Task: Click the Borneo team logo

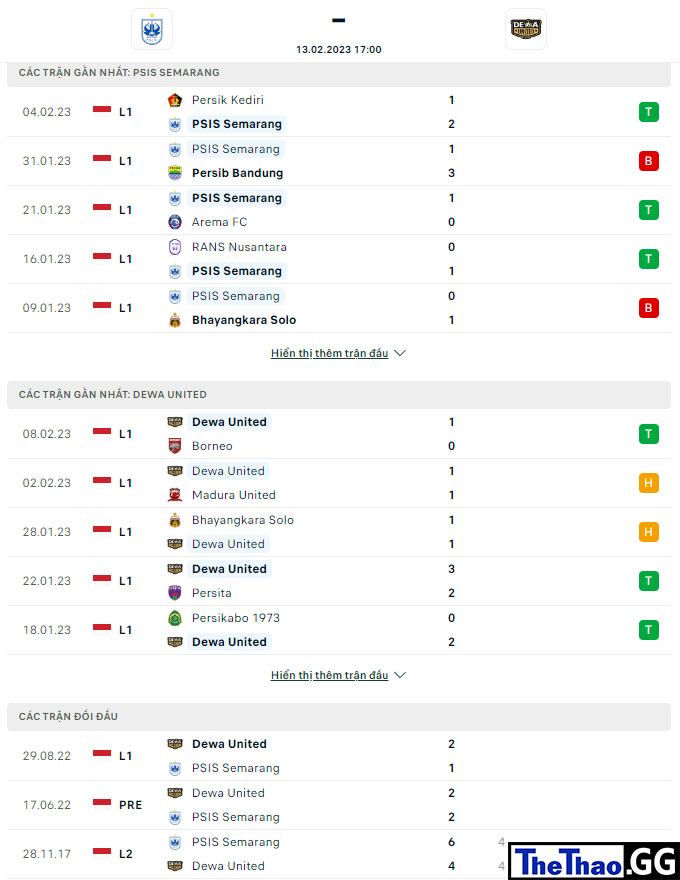Action: (175, 446)
